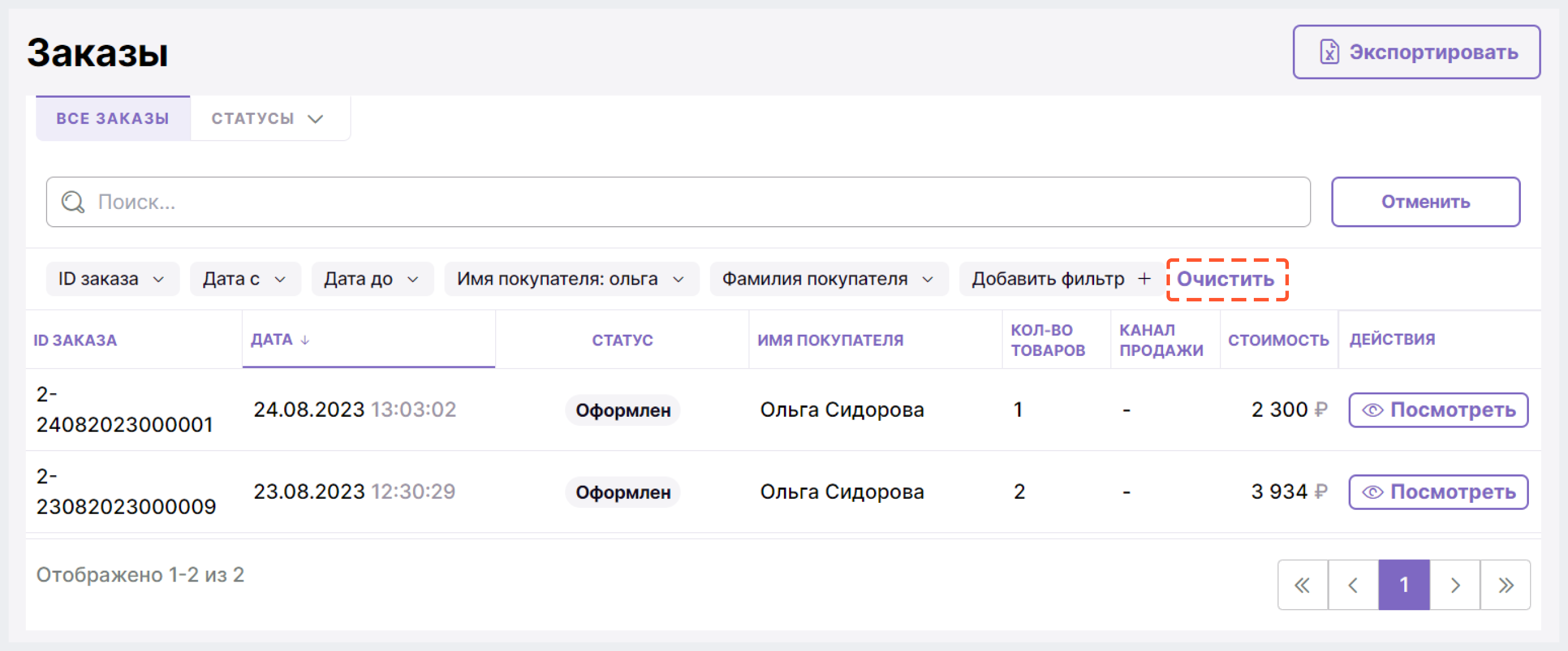
Task: Click the Оформлен status of 24.08.2023 order
Action: point(623,410)
